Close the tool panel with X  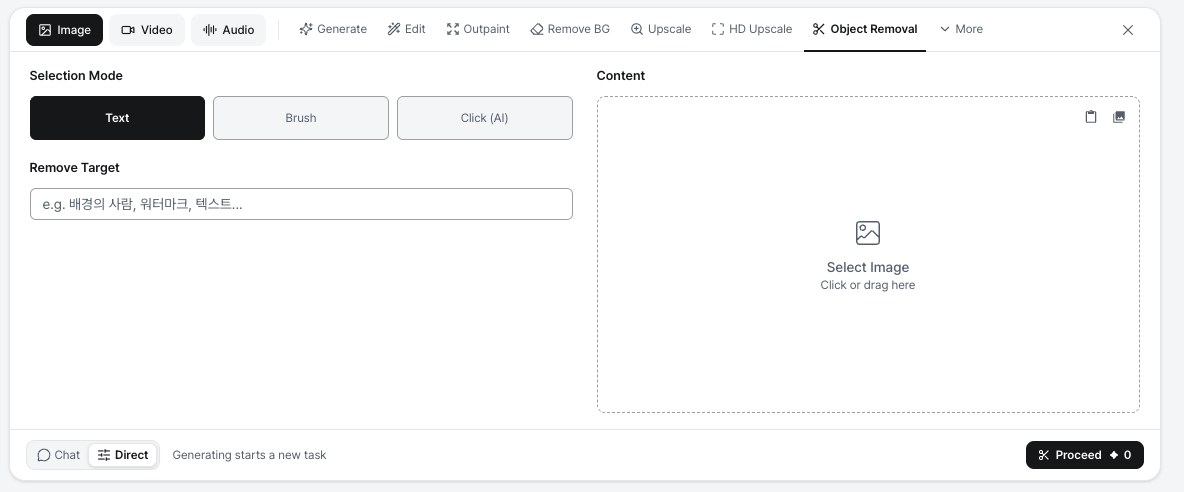(x=1127, y=30)
